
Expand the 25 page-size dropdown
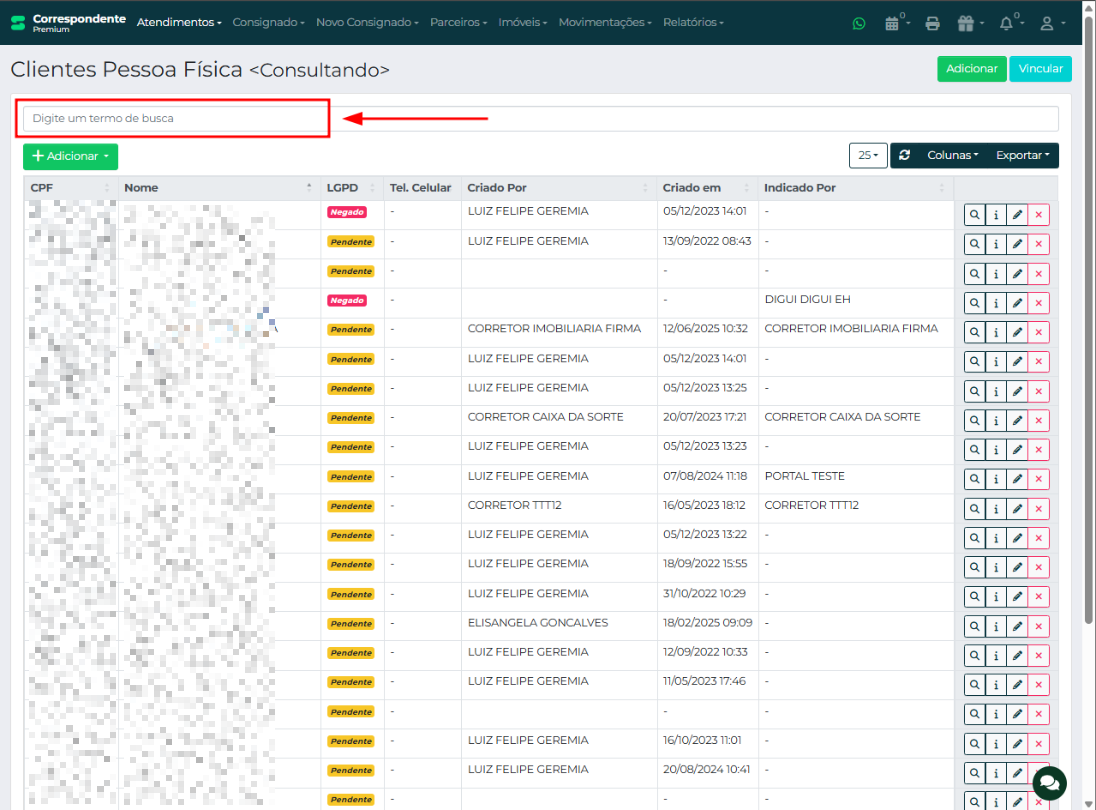click(x=867, y=156)
